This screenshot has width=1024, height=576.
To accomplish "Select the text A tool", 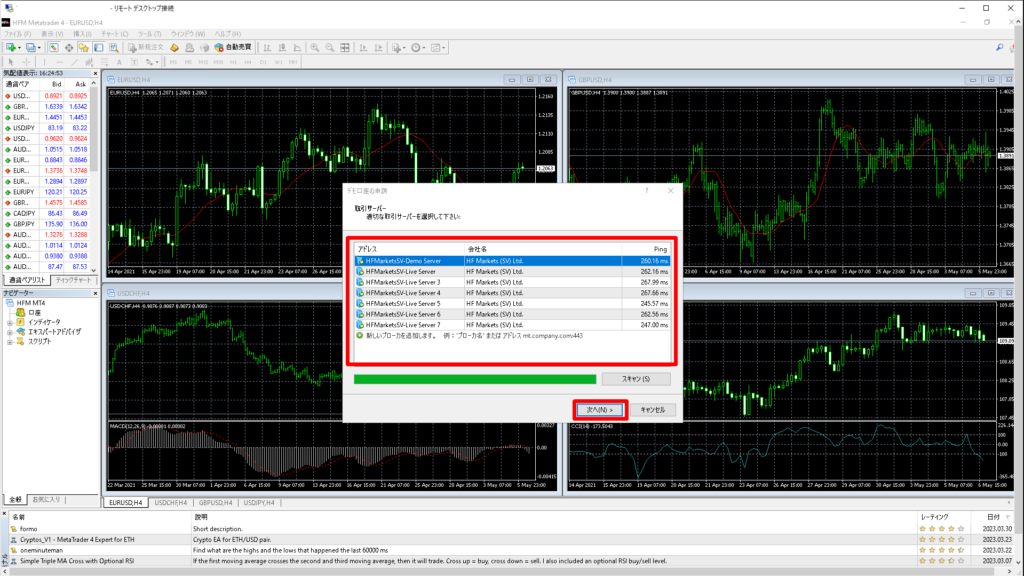I will 120,62.
